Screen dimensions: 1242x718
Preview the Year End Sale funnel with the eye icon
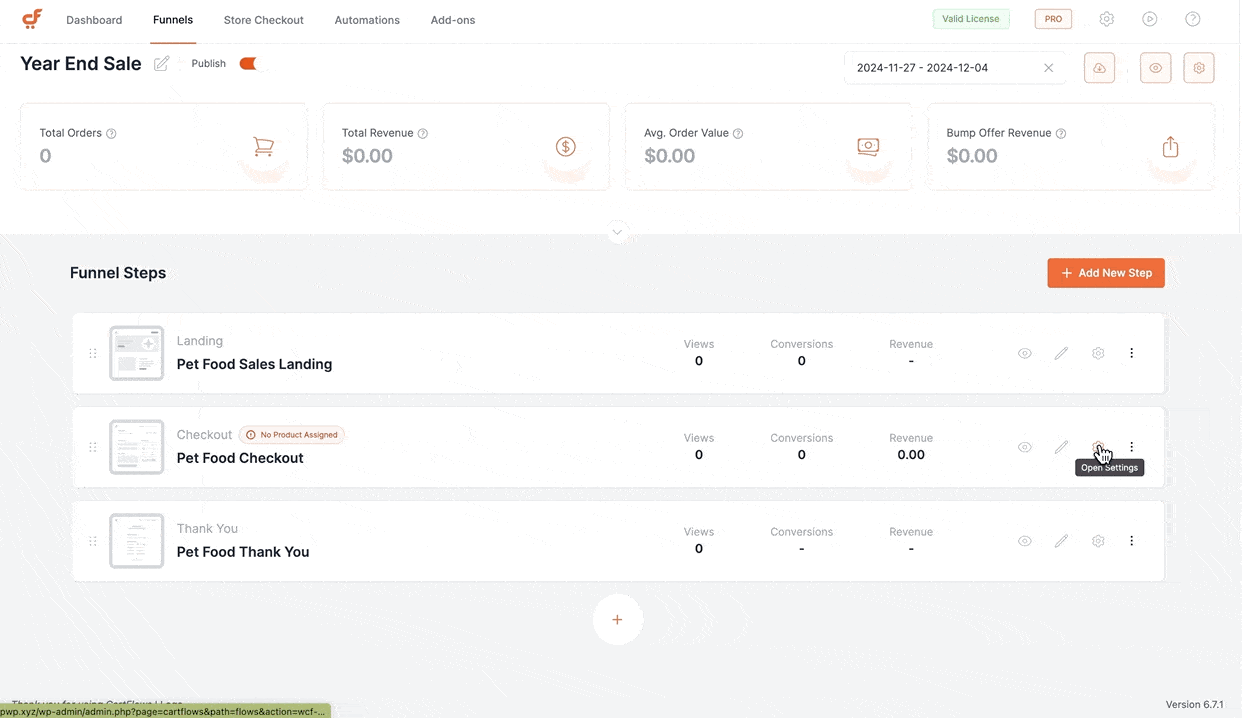tap(1155, 67)
